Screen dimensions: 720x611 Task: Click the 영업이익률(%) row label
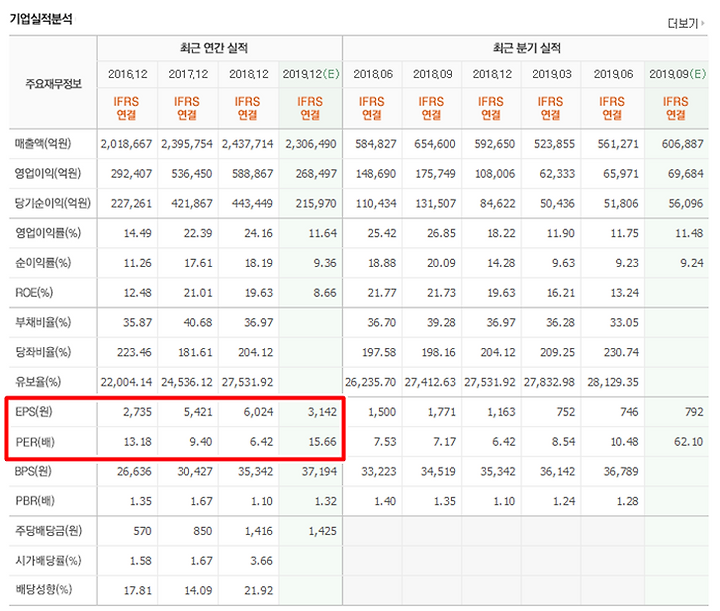48,233
